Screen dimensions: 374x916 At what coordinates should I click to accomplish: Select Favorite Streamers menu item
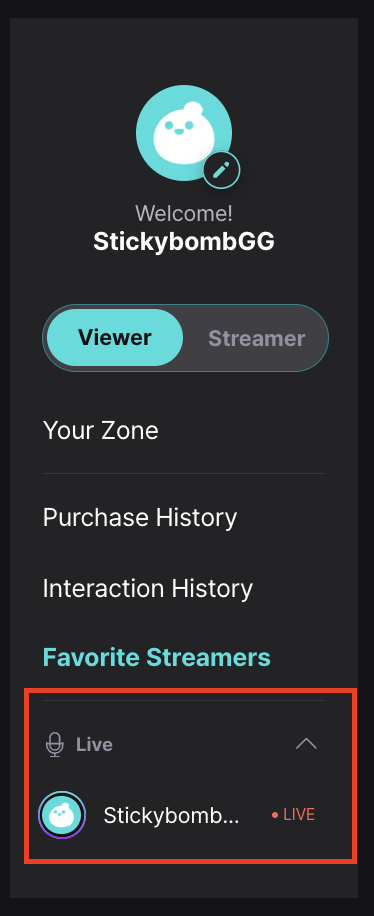coord(157,657)
